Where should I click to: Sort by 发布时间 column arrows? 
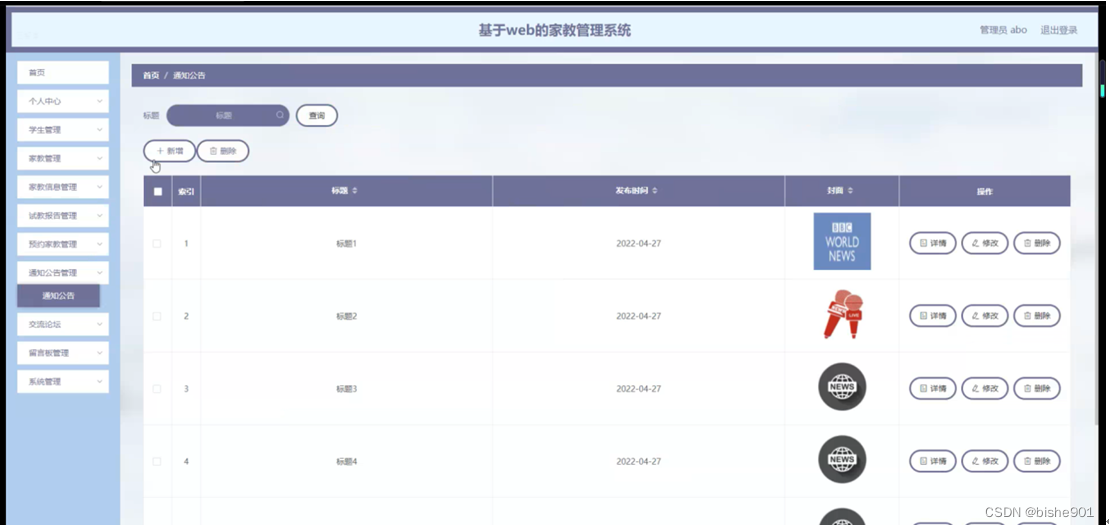[655, 191]
